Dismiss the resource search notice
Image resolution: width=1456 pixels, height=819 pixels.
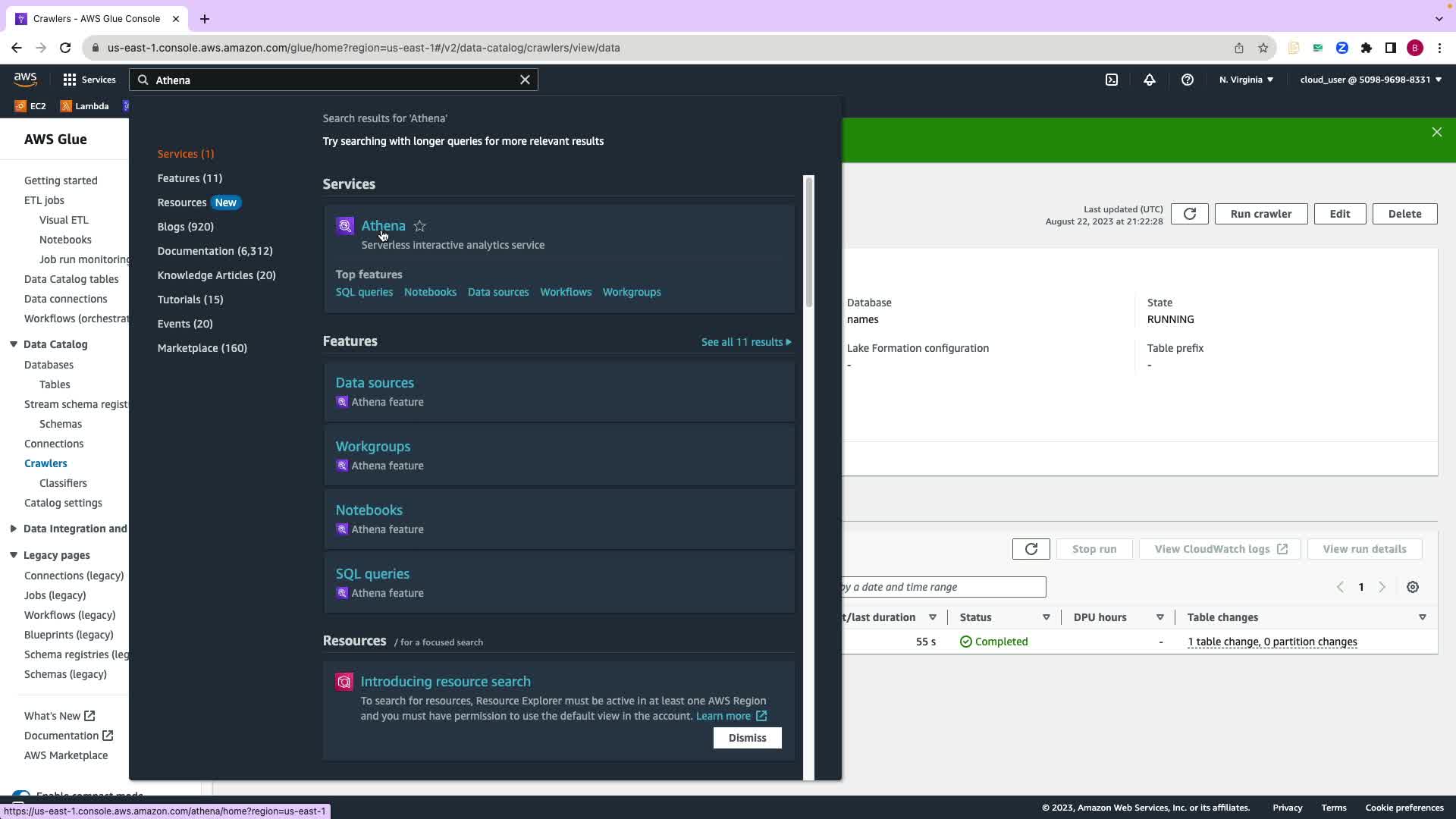[747, 738]
